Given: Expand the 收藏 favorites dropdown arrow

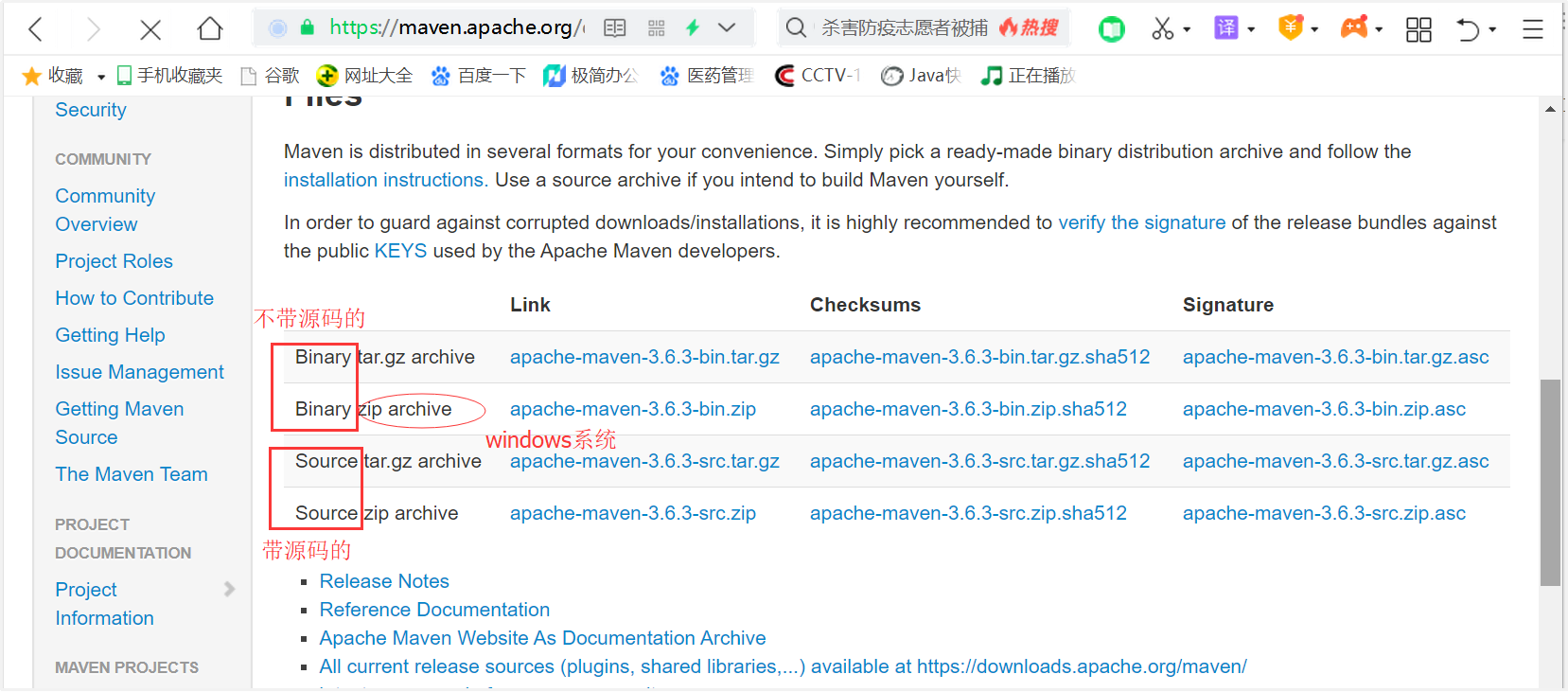Looking at the screenshot, I should pos(101,77).
